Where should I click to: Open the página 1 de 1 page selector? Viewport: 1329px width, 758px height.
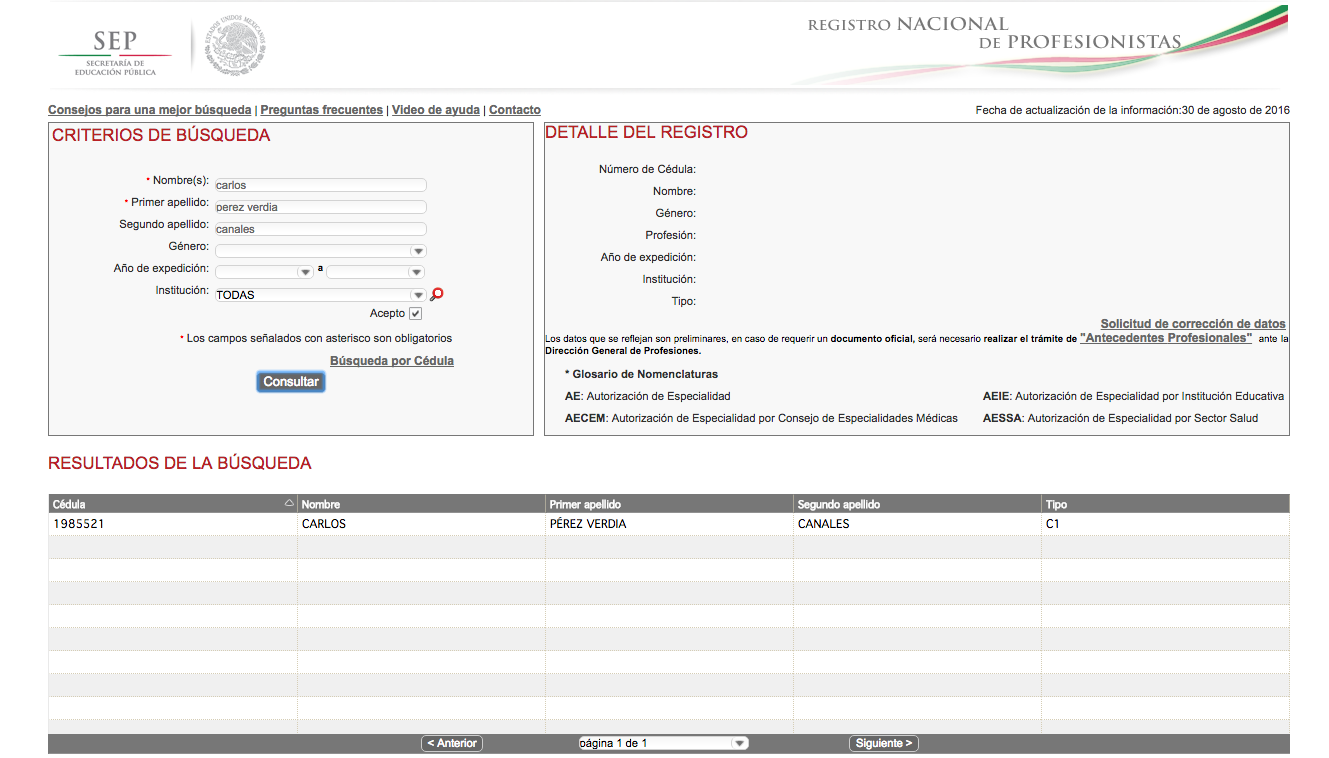pos(663,743)
